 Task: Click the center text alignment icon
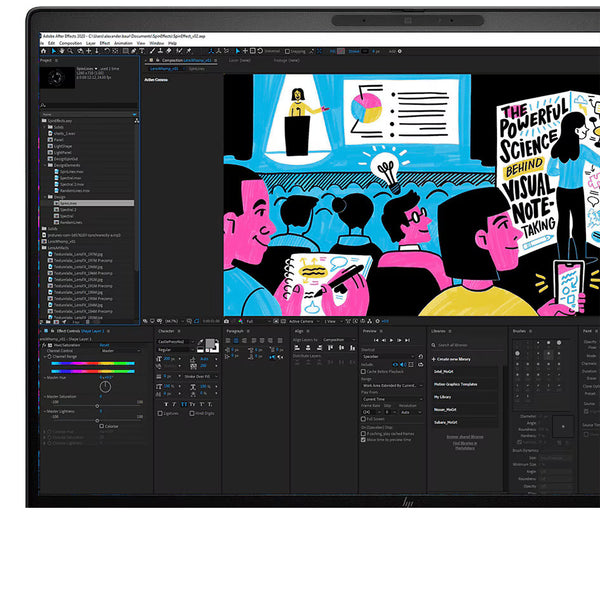point(236,340)
